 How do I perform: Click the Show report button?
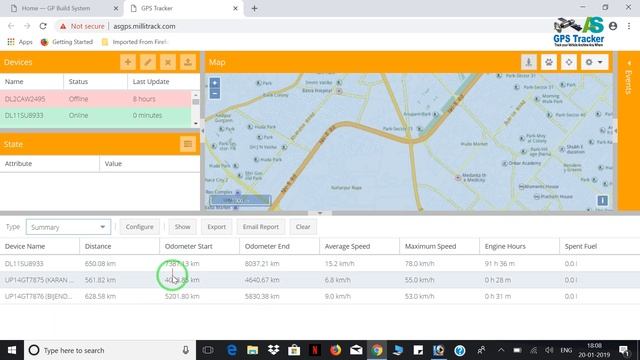[182, 227]
